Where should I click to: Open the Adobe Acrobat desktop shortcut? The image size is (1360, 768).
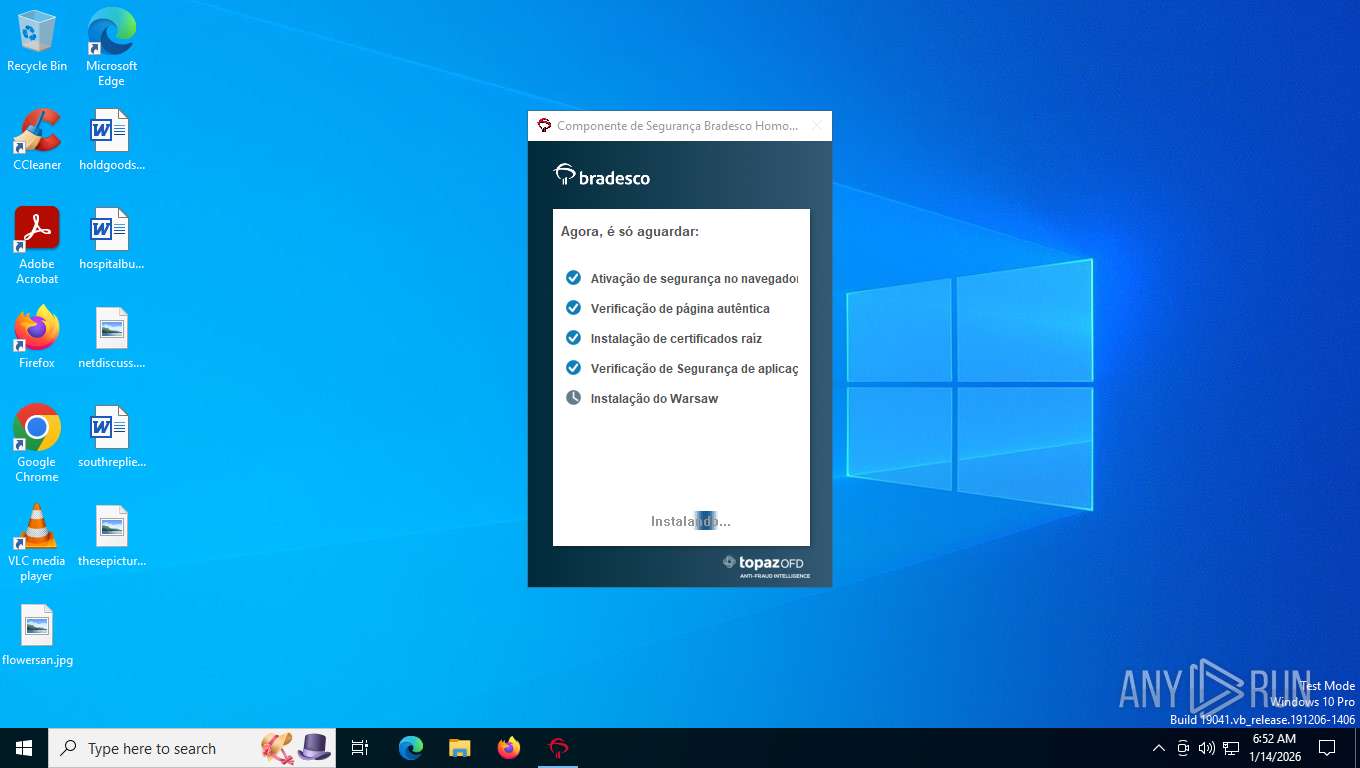(x=37, y=246)
